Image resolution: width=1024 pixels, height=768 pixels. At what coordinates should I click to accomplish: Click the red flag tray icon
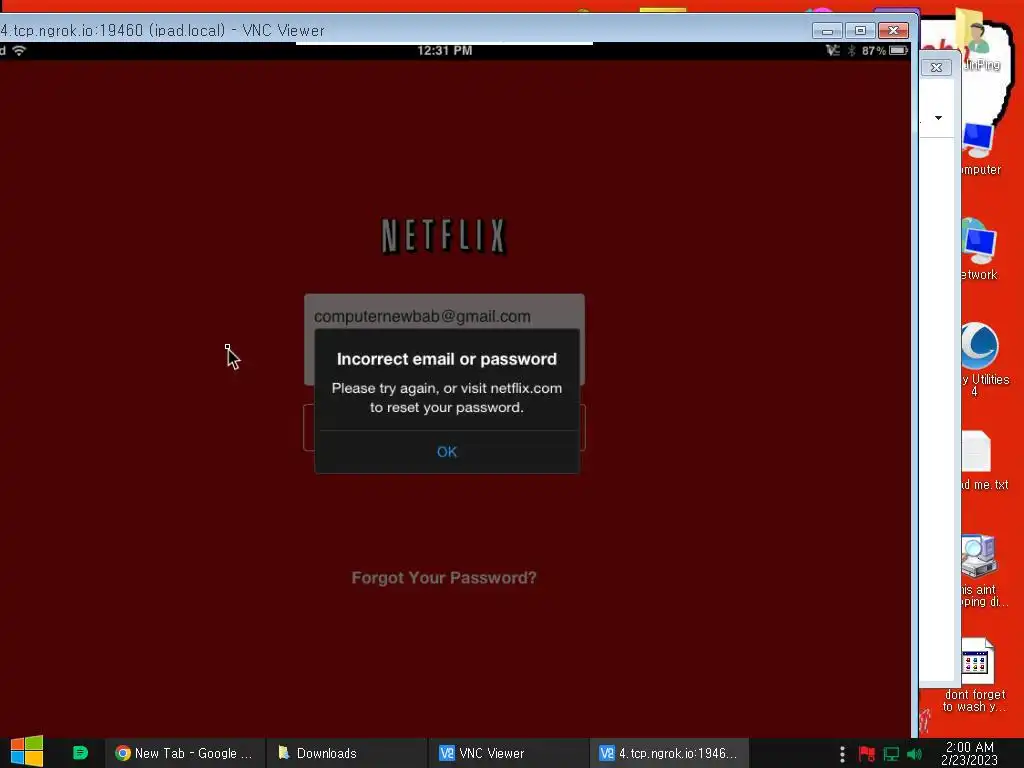[x=867, y=754]
